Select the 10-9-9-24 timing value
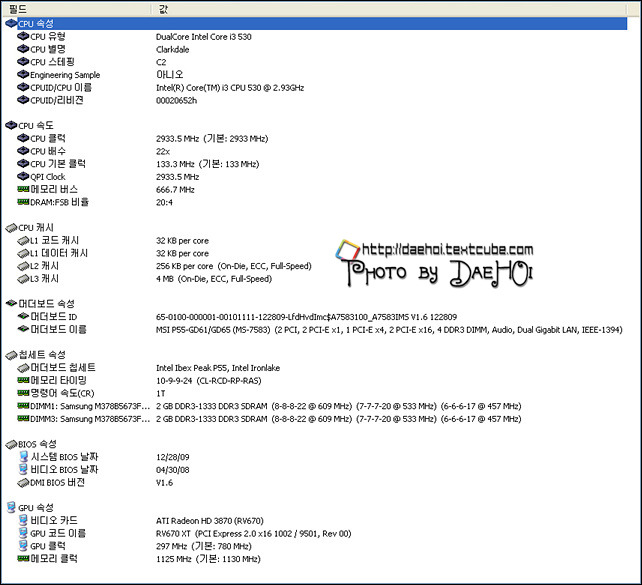This screenshot has width=642, height=585. pyautogui.click(x=208, y=381)
